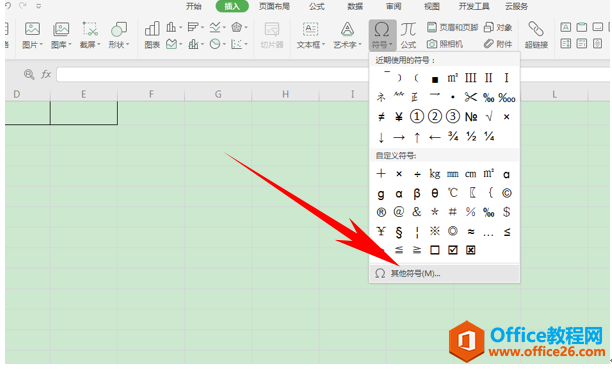Insert the Roman numeral III symbol
The image size is (612, 369).
[x=470, y=78]
